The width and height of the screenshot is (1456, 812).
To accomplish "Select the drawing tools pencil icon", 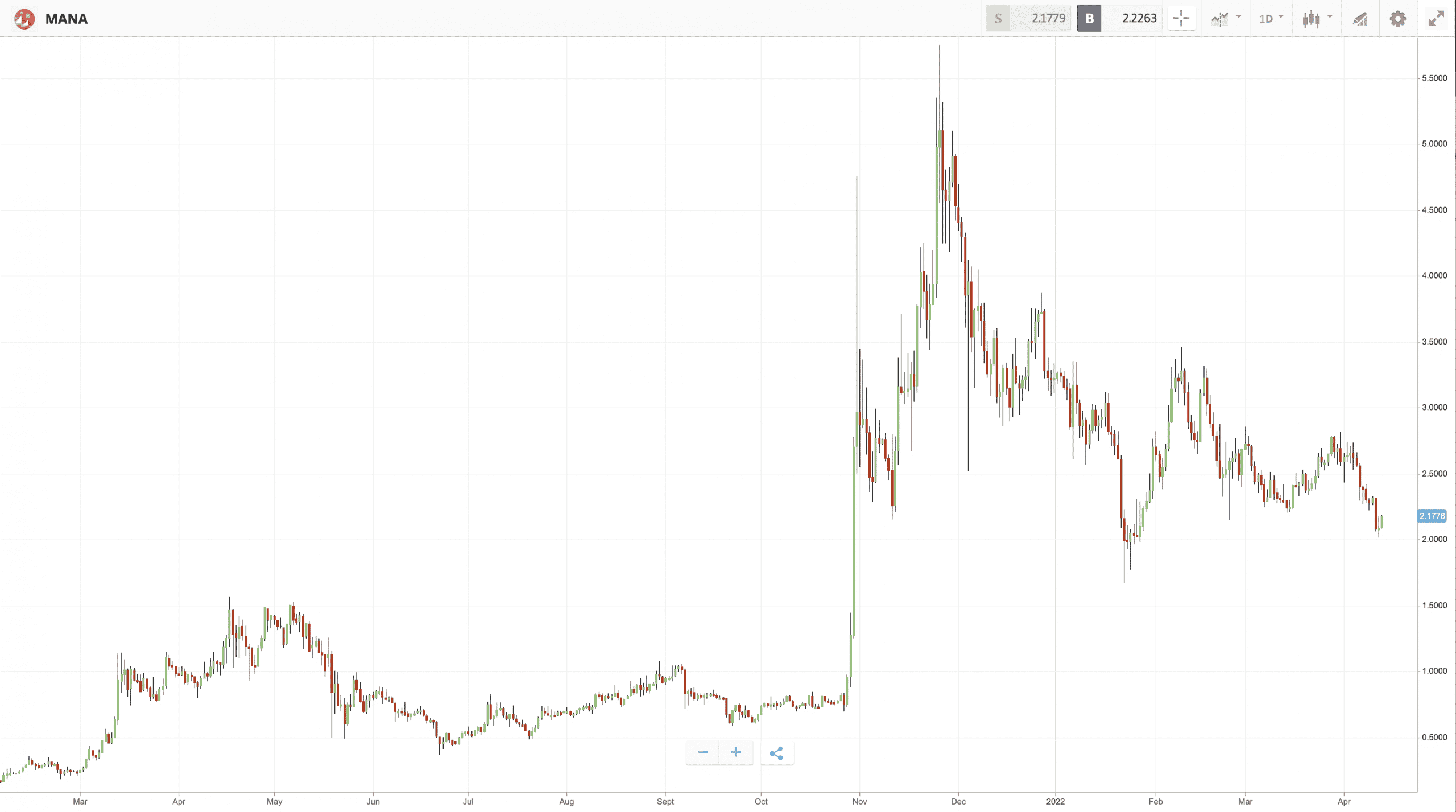I will (x=1360, y=19).
